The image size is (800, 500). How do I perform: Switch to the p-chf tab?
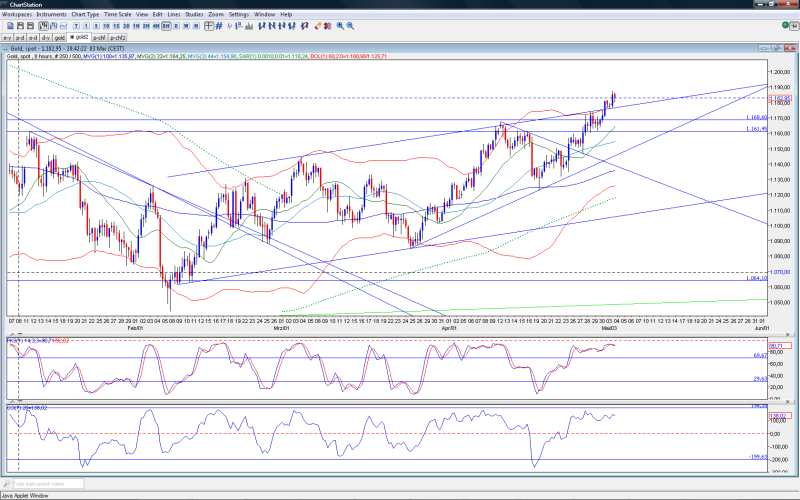pos(99,38)
